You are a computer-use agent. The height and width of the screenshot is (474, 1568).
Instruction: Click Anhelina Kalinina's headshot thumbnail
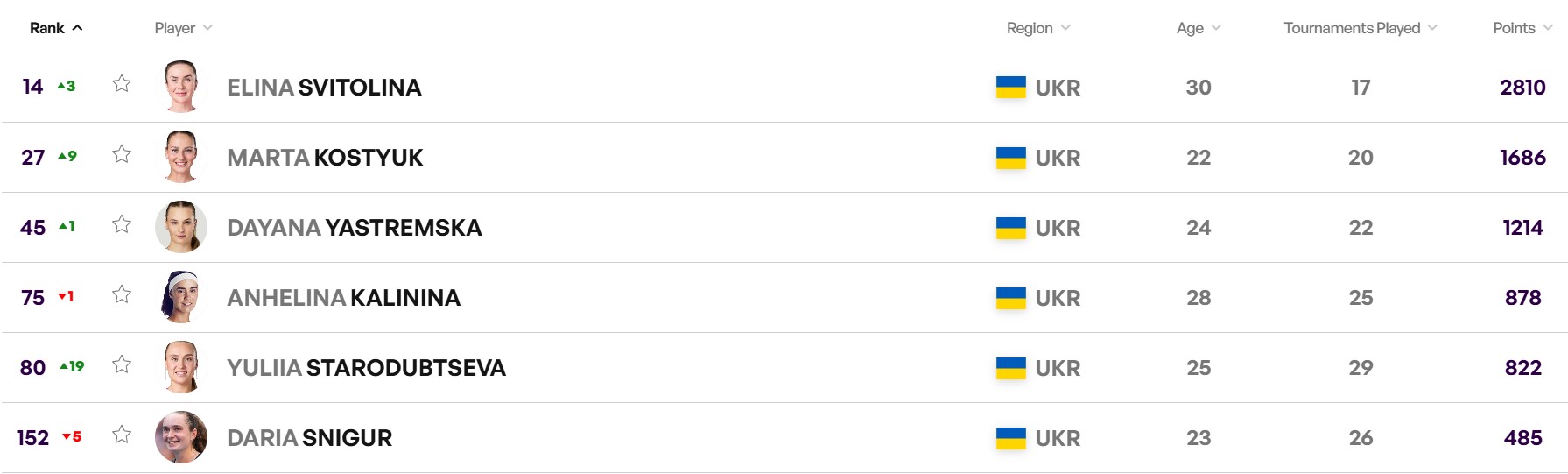181,297
